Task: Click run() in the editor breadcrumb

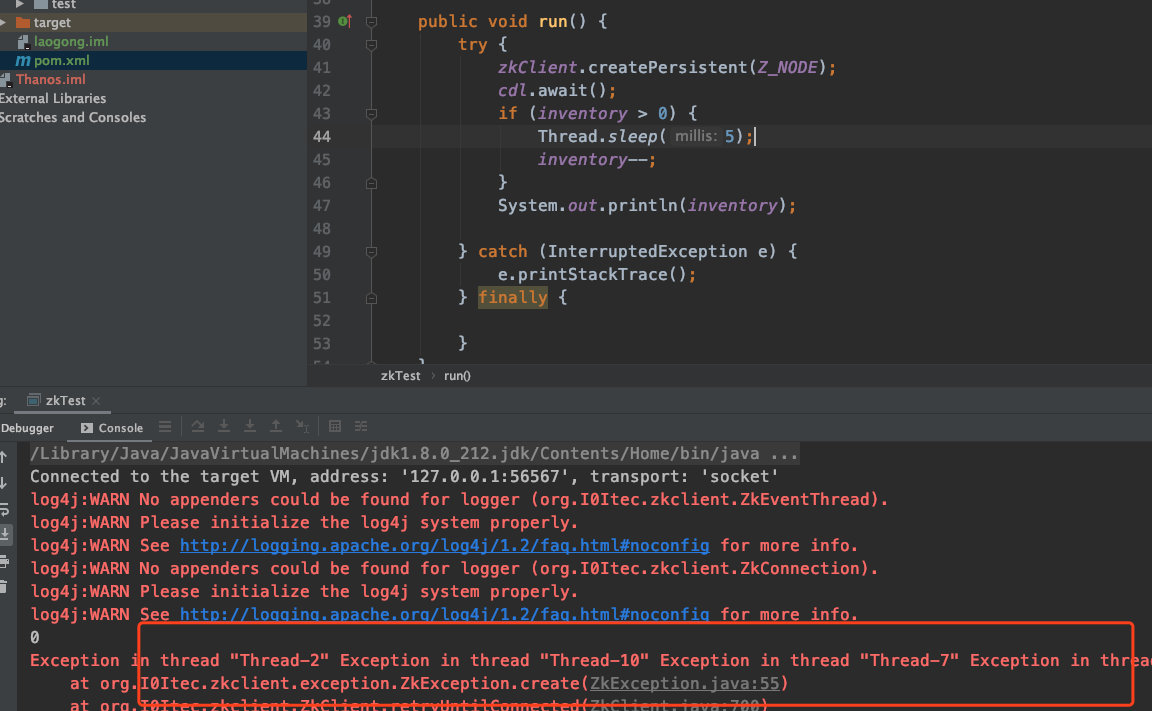Action: [457, 375]
